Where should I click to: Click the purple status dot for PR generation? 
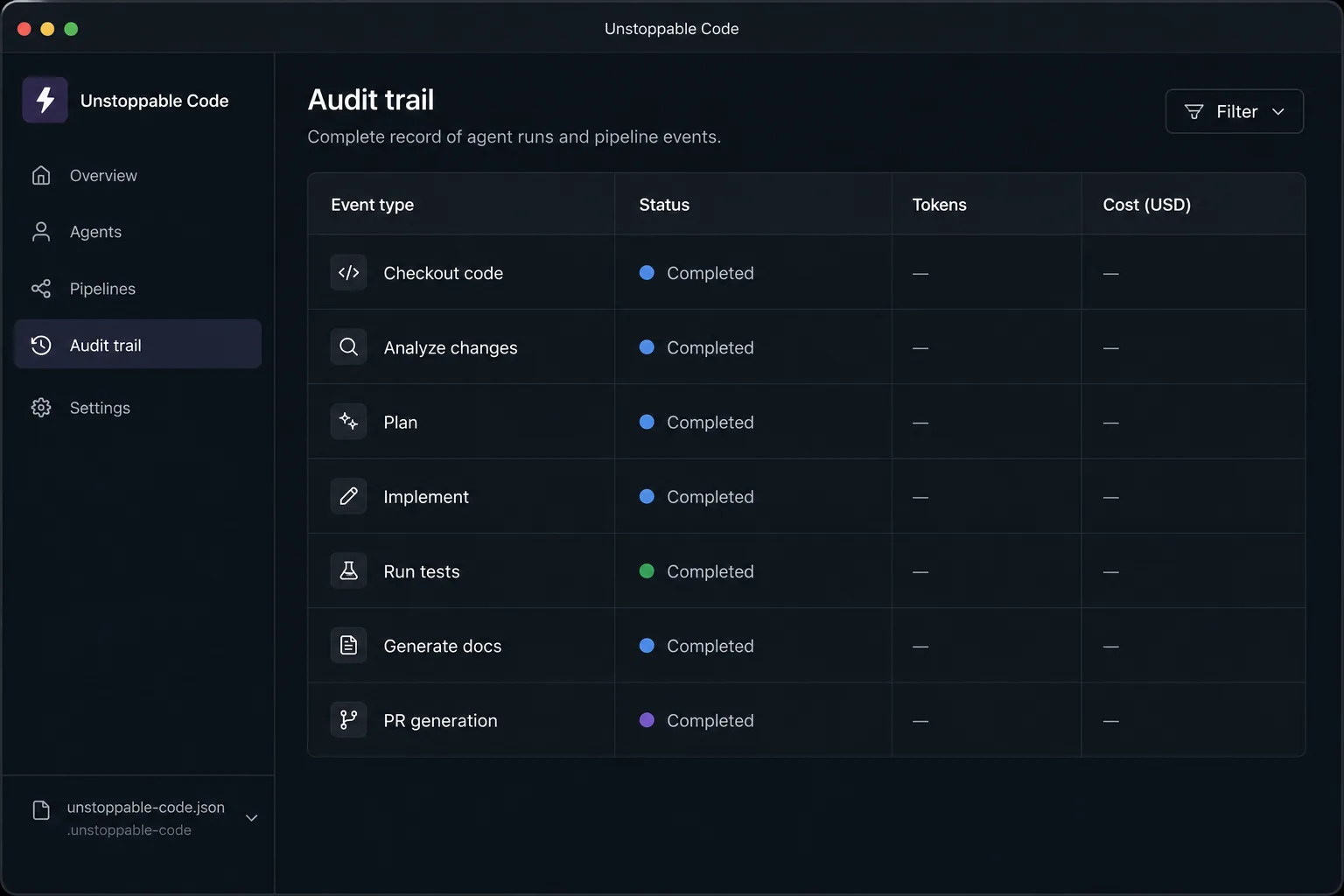pos(647,720)
